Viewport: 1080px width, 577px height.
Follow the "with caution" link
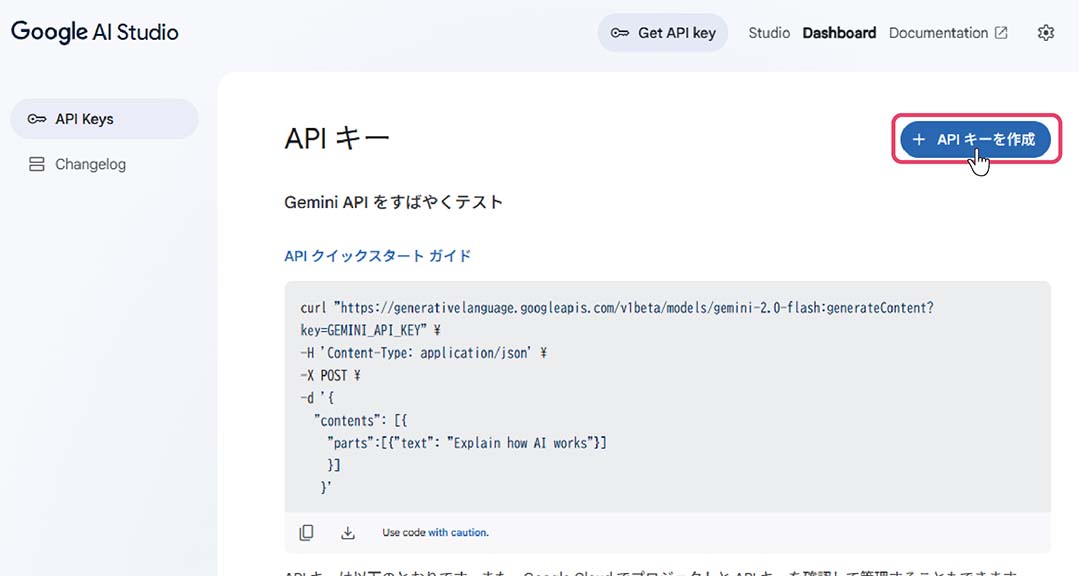click(458, 533)
